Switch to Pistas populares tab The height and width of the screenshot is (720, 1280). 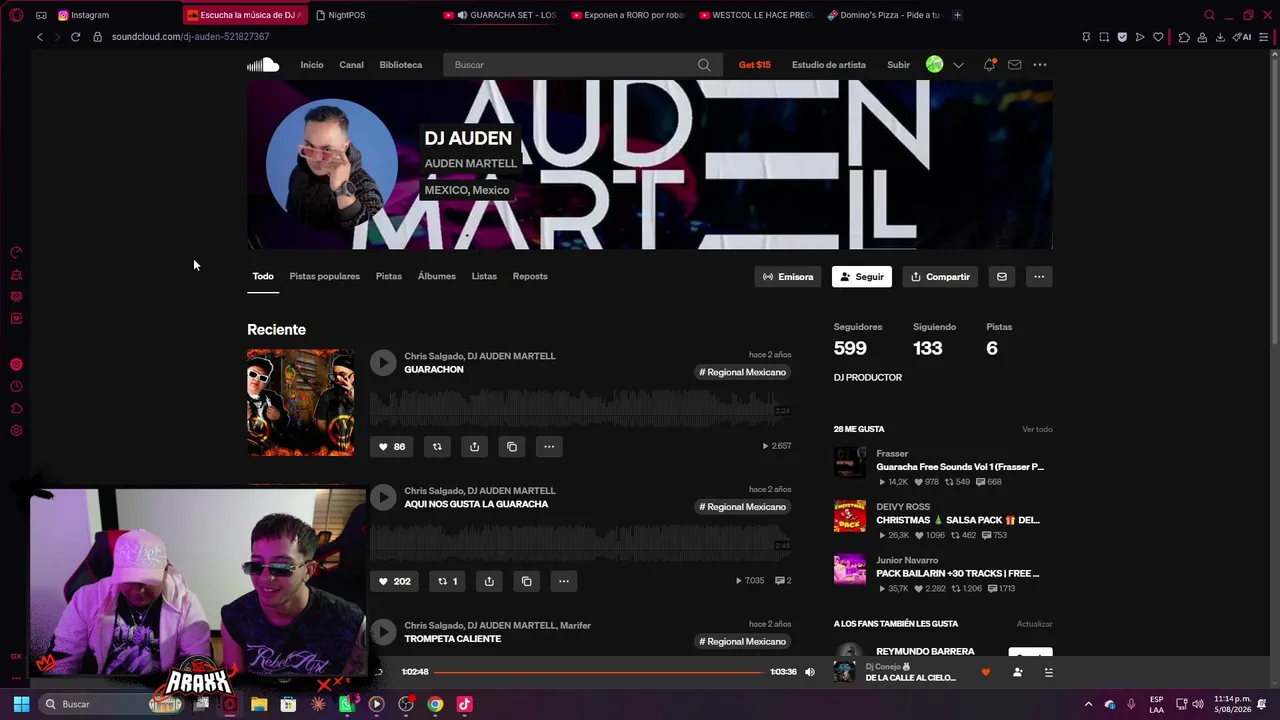(324, 276)
